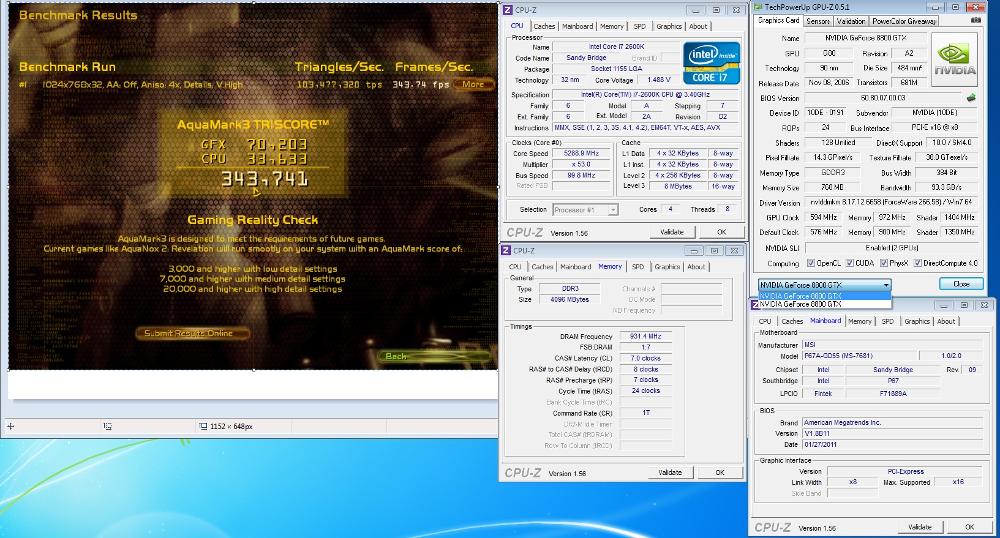Open SPD tab in the CPU-Z Mainboard window
1000x538 pixels.
click(x=888, y=321)
